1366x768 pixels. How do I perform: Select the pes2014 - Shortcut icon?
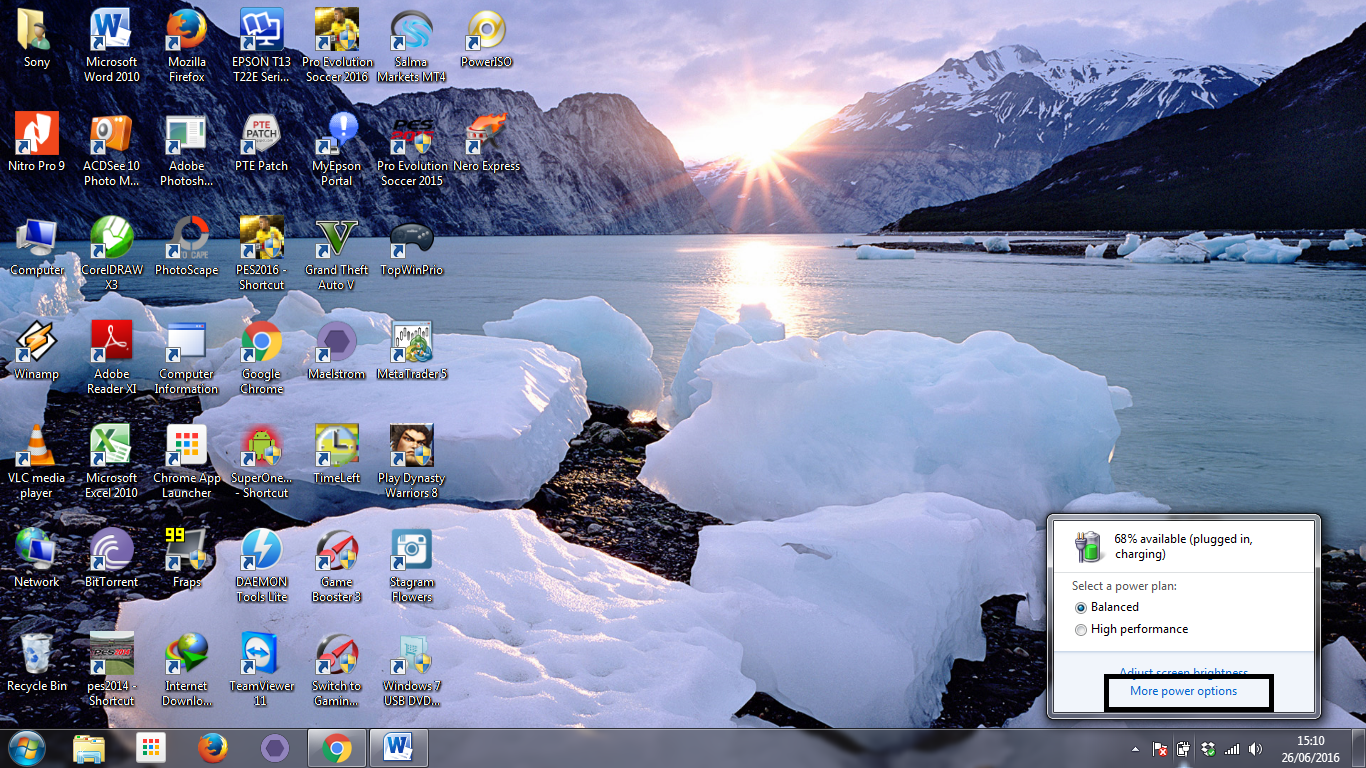coord(112,670)
